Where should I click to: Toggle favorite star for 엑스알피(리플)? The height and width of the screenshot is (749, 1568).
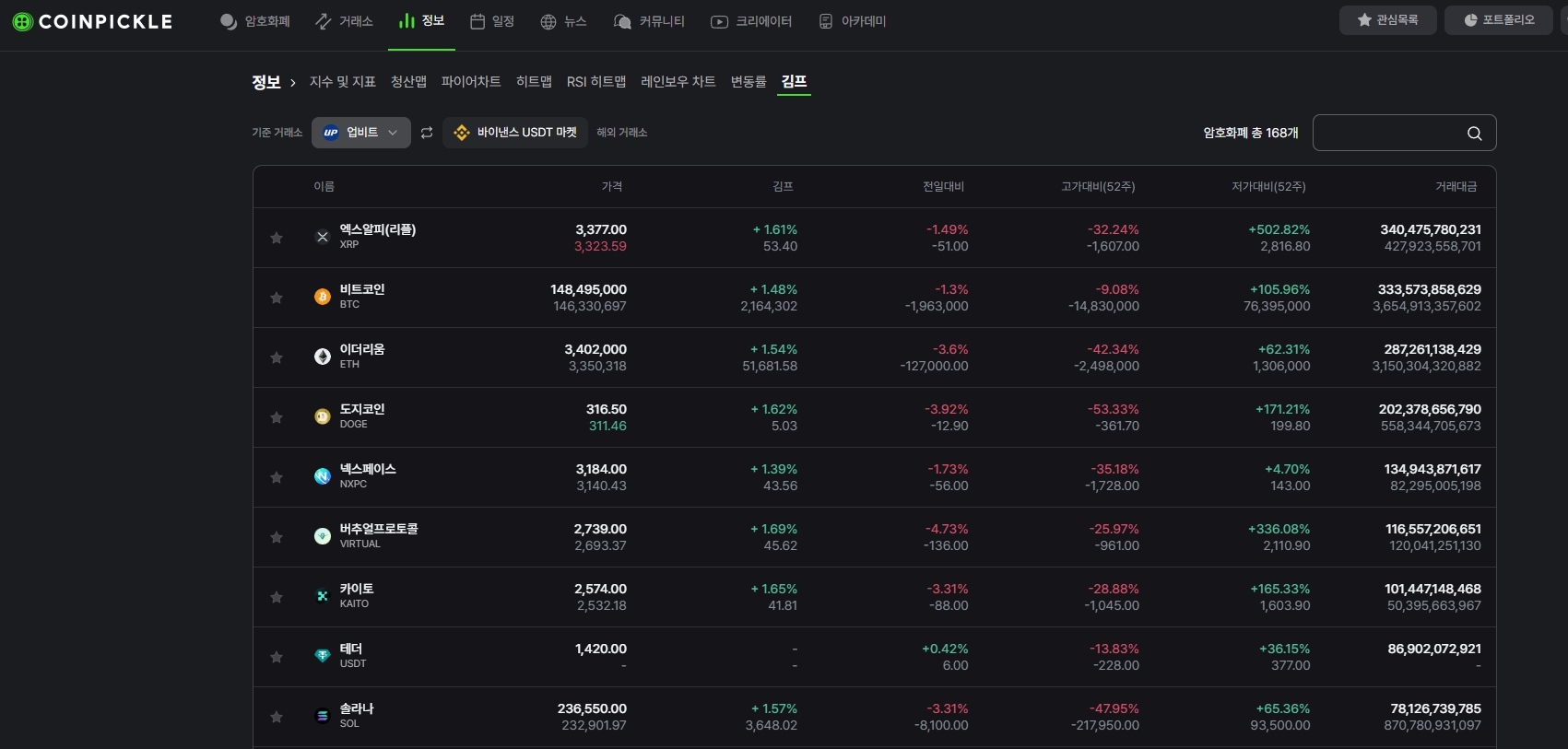click(x=277, y=238)
